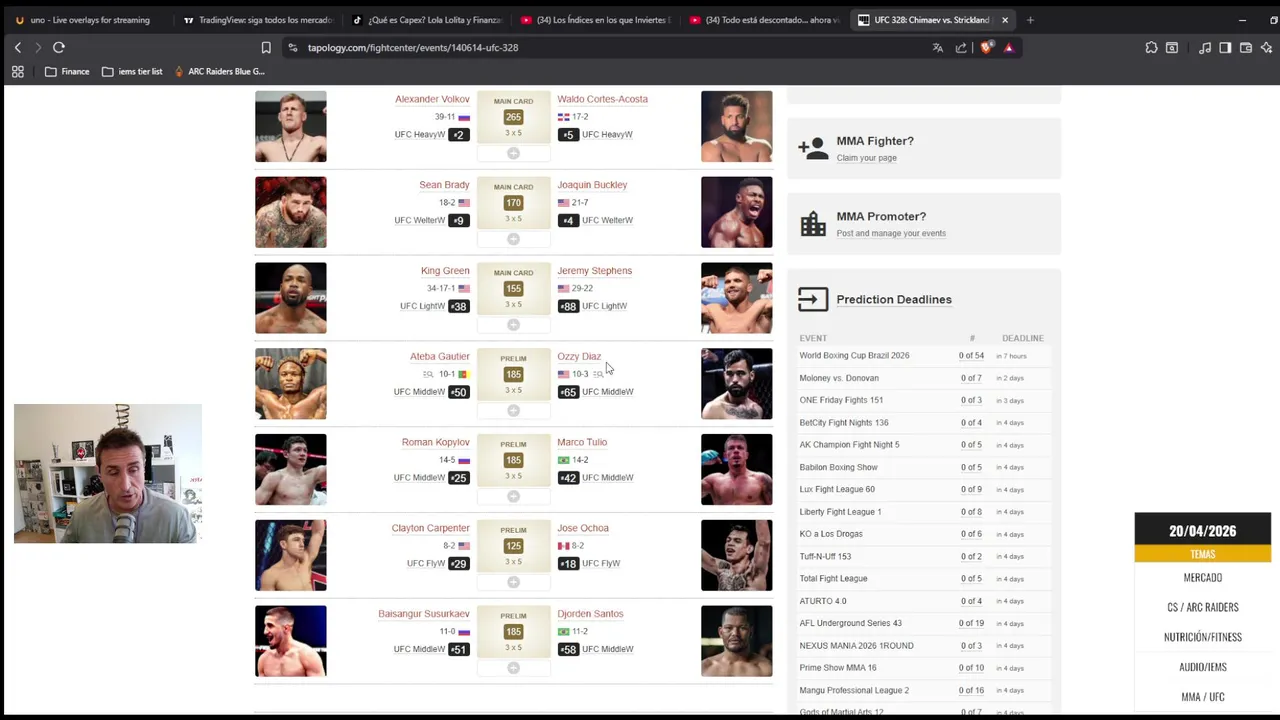This screenshot has width=1280, height=720.
Task: Click the music note playlist toolbar icon
Action: coord(1205,47)
